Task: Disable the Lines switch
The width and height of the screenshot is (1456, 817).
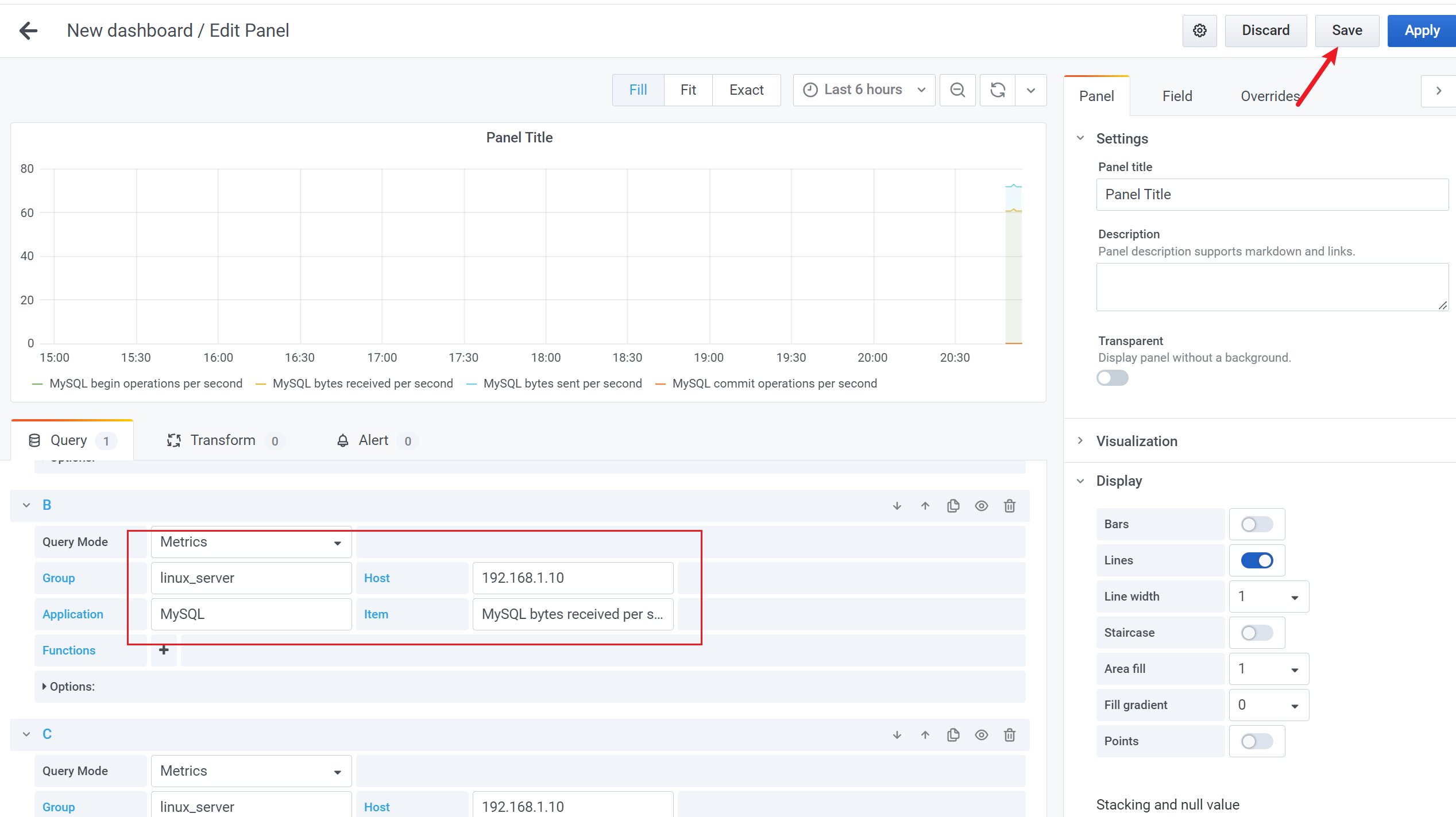Action: coord(1257,560)
